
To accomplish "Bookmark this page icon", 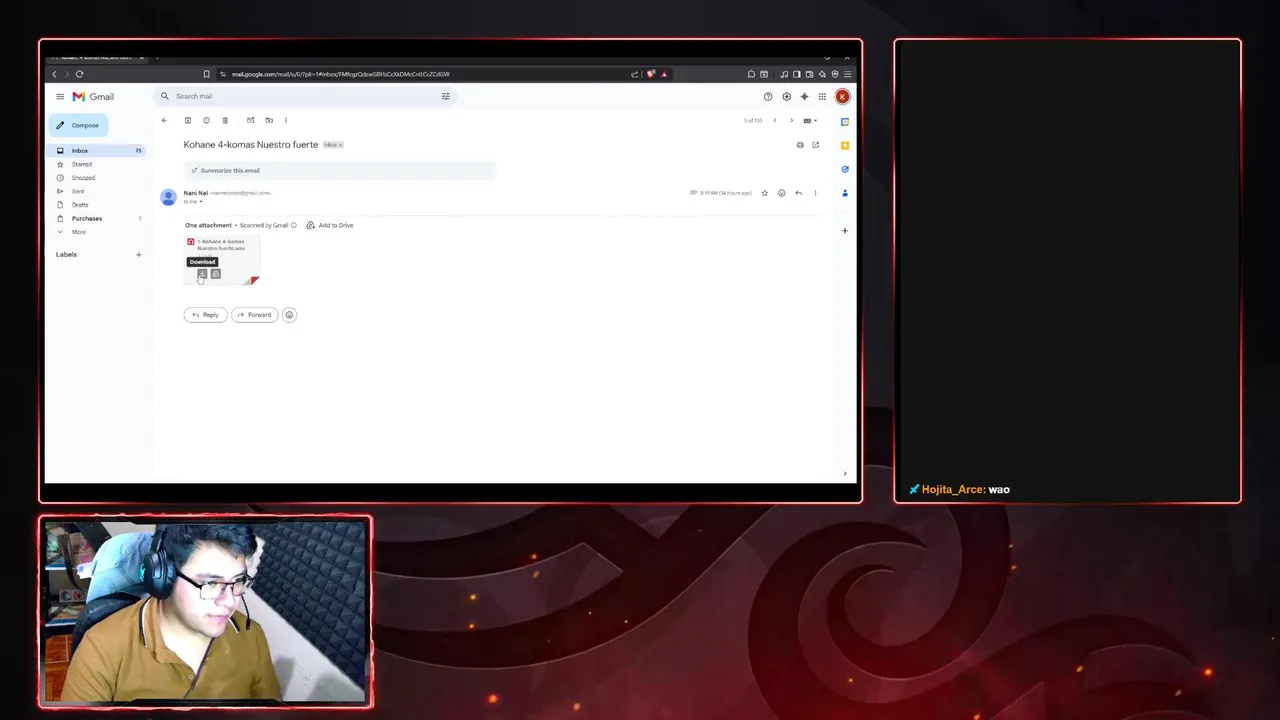I will pos(207,74).
